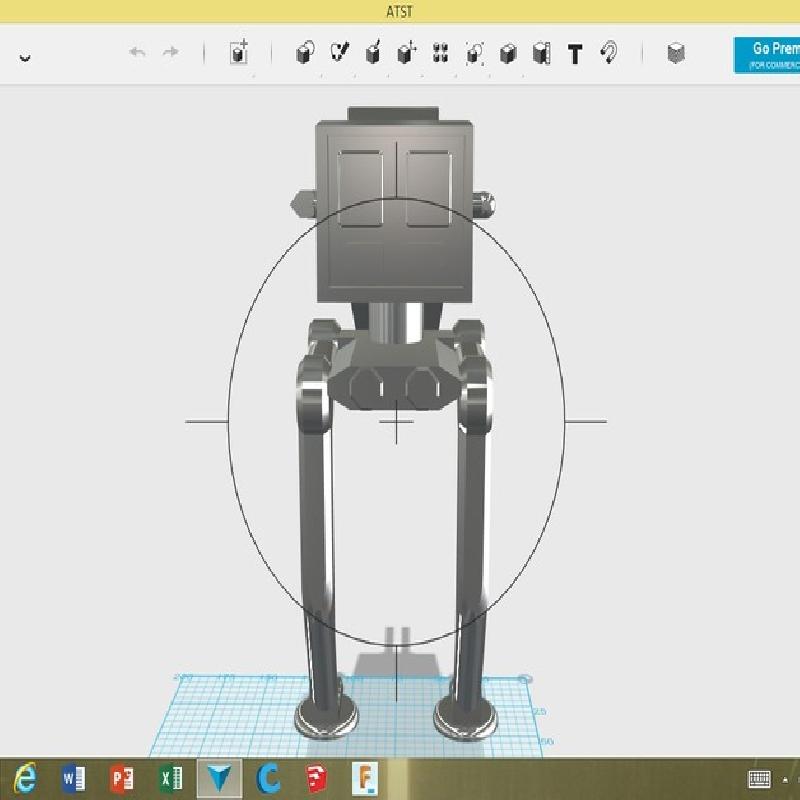Image resolution: width=800 pixels, height=800 pixels.
Task: Redo the last undone action
Action: (x=171, y=52)
